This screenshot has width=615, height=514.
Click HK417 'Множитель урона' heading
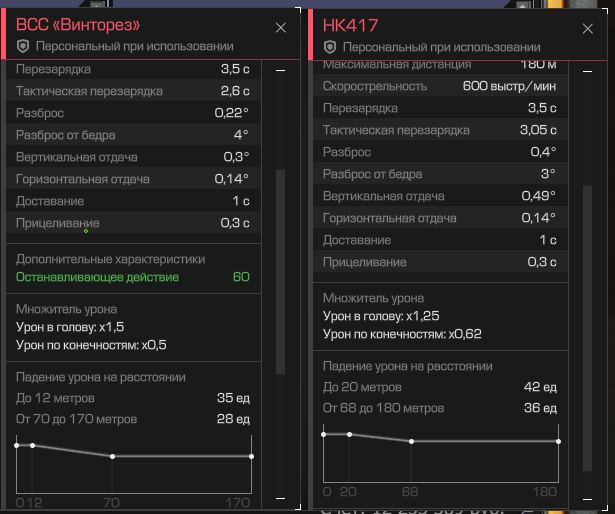(373, 298)
